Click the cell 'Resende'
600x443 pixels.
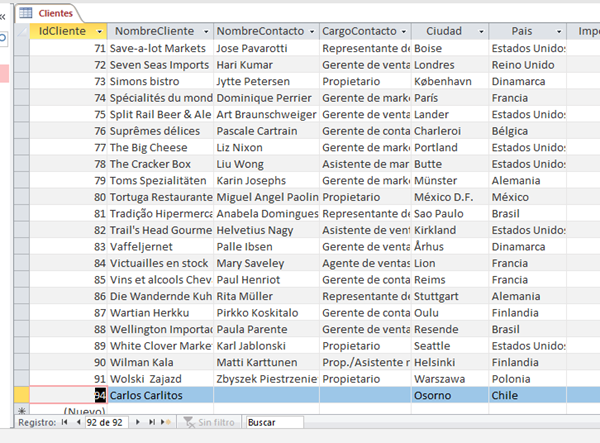pos(450,329)
